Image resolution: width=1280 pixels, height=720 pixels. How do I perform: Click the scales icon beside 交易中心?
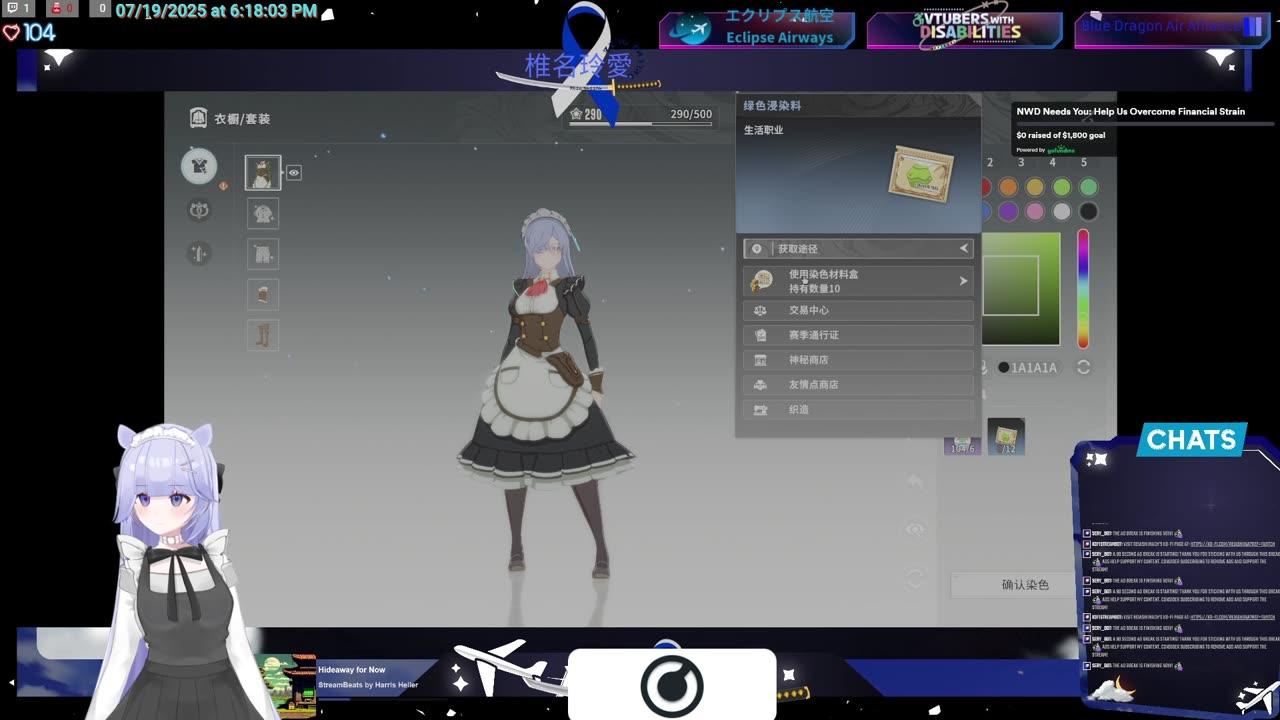pos(760,311)
